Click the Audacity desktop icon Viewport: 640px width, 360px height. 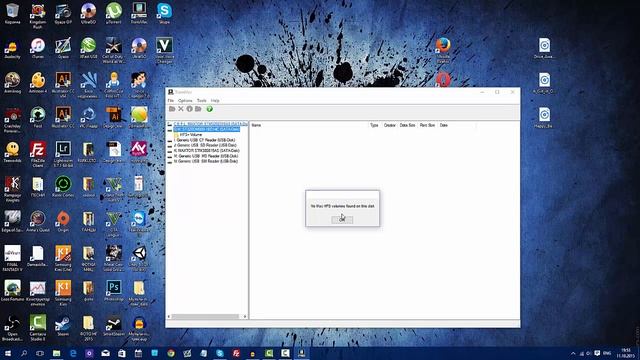click(12, 48)
